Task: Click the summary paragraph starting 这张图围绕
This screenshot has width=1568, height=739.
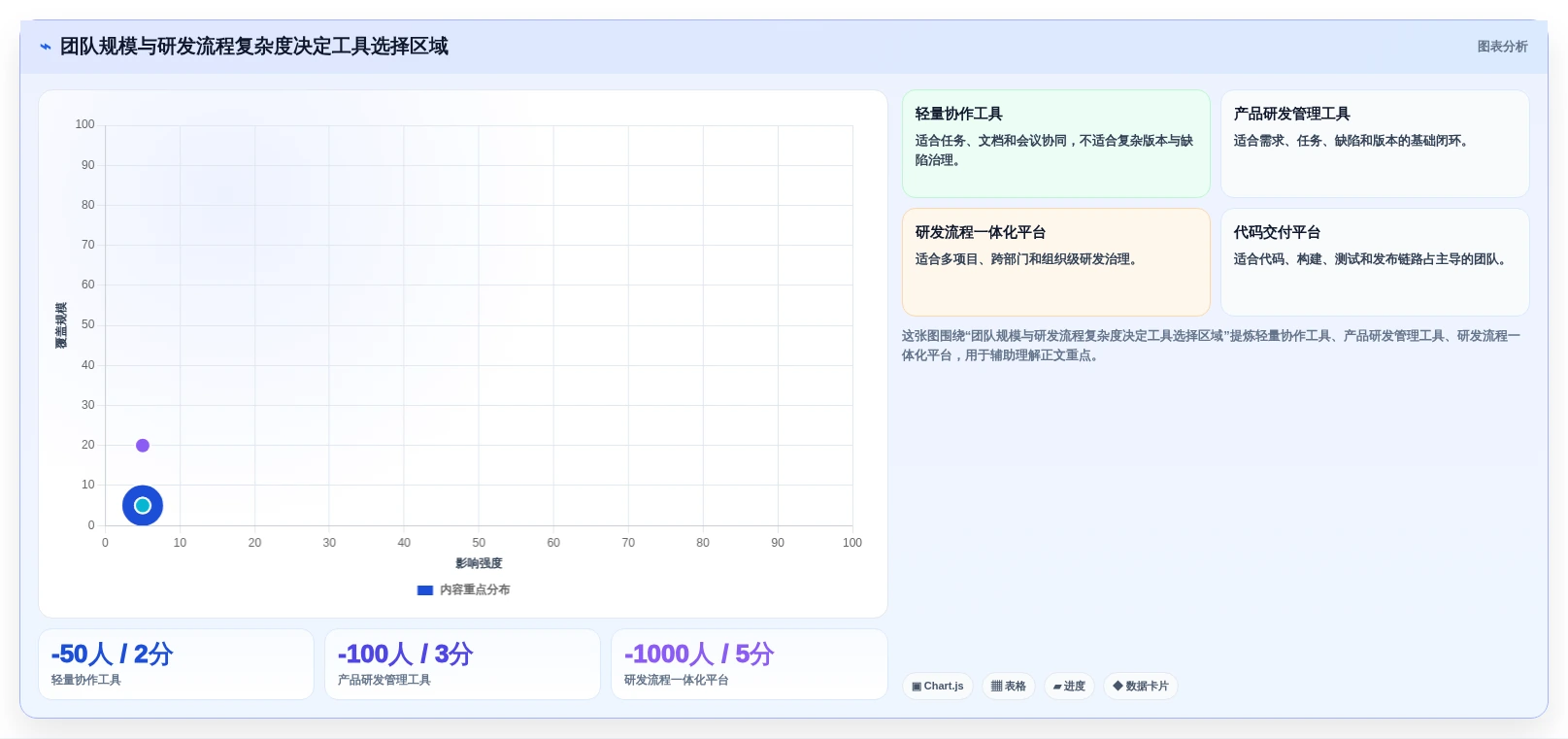Action: point(1211,346)
